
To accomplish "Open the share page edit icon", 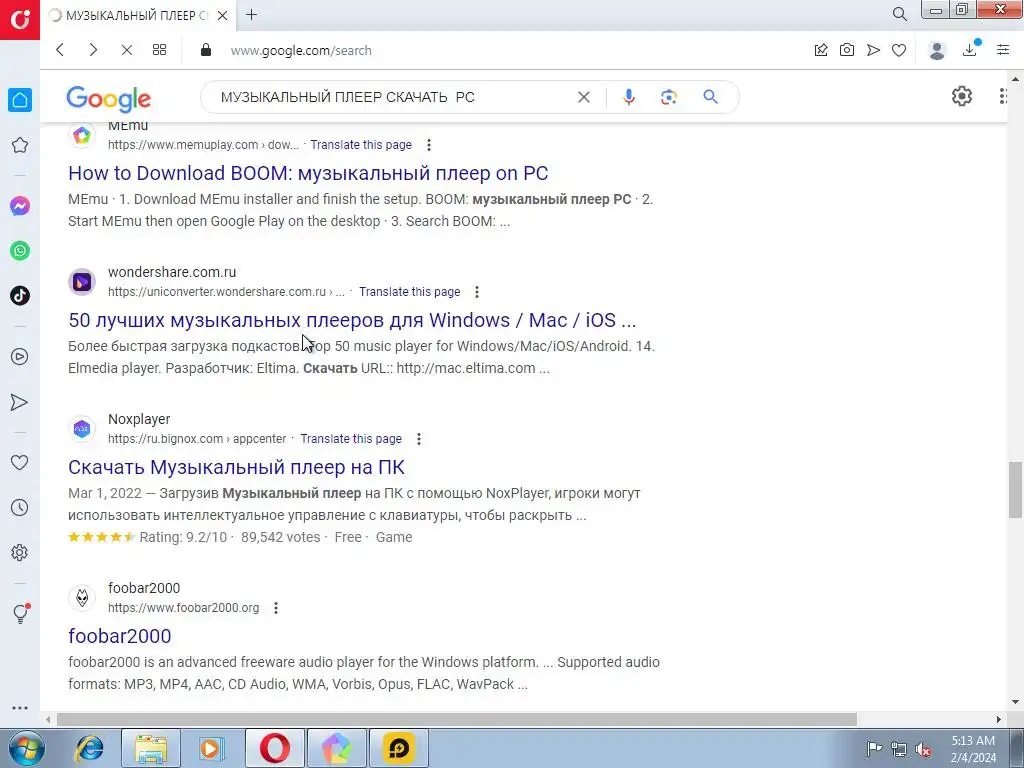I will [821, 50].
